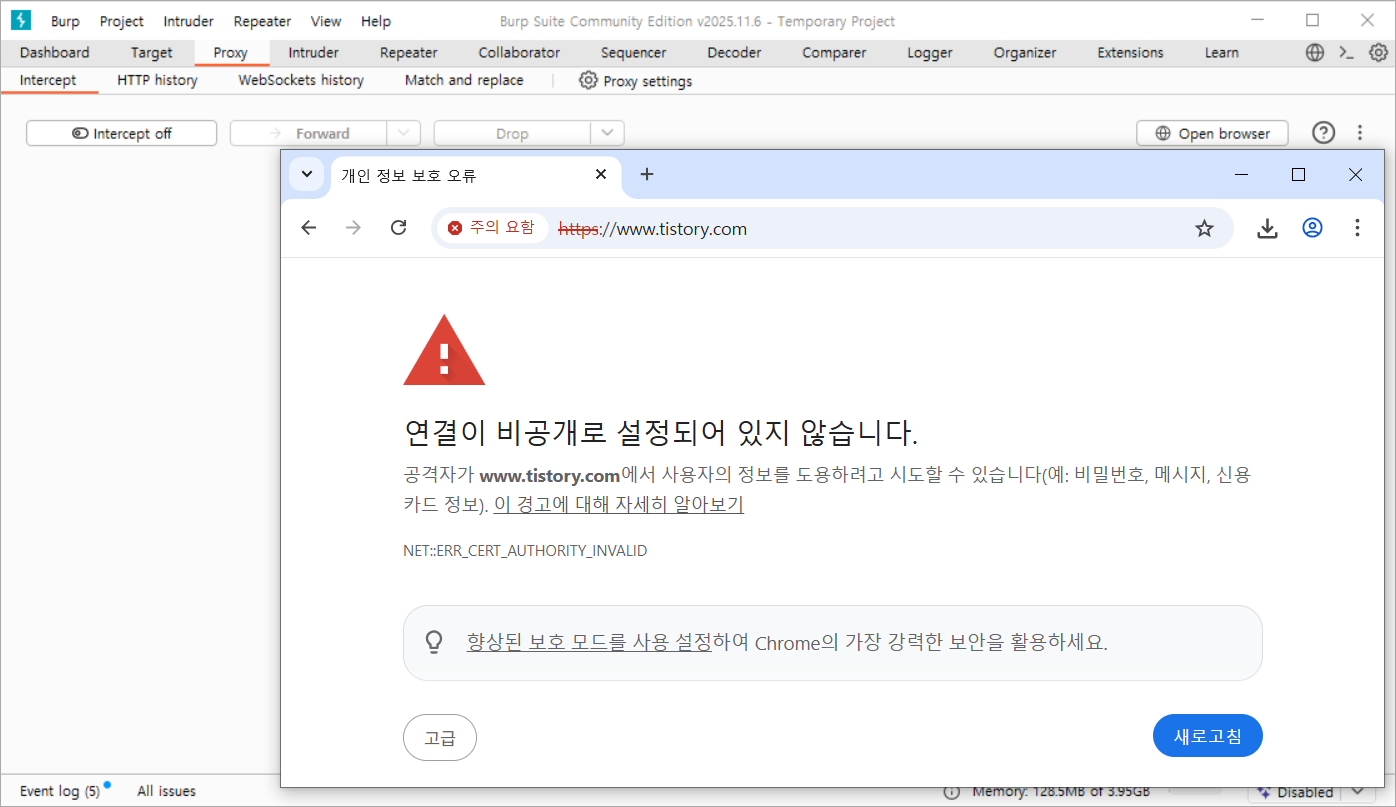Open the Help menu
The width and height of the screenshot is (1396, 807).
376,21
